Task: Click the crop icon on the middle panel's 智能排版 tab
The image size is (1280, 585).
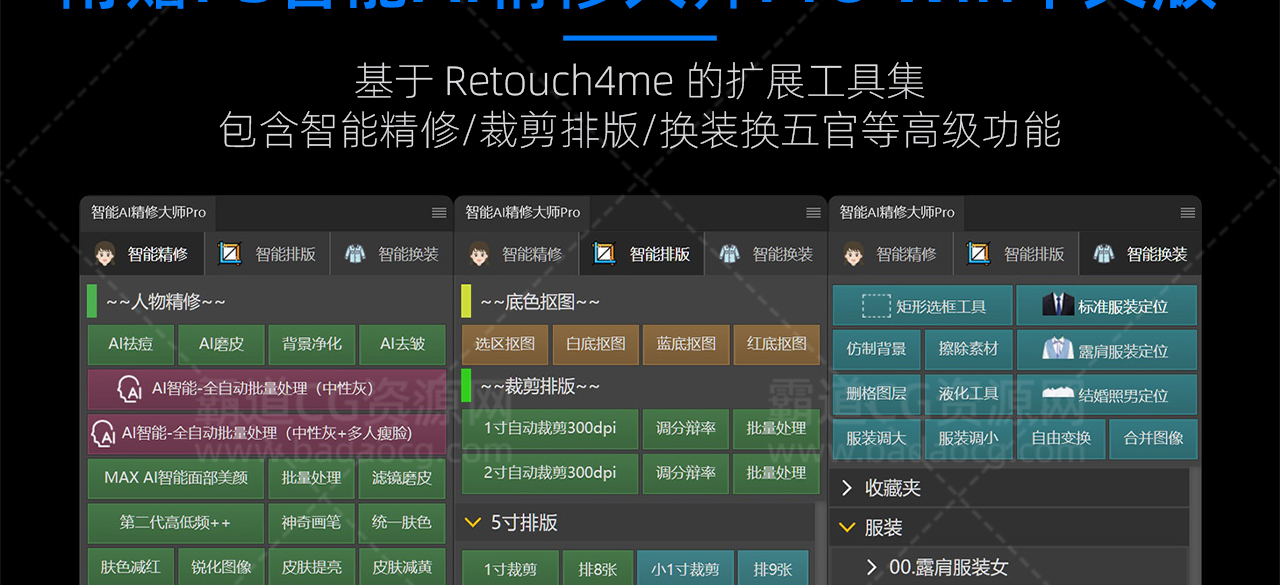Action: [x=604, y=254]
